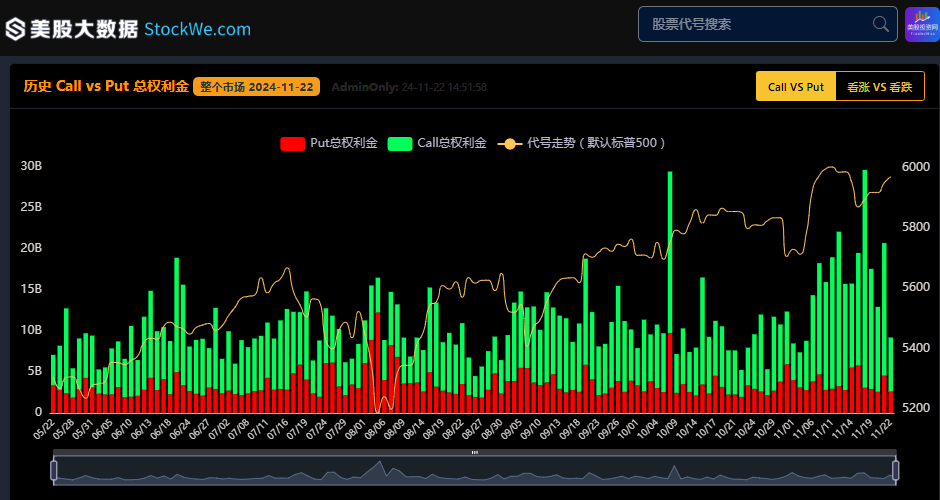The width and height of the screenshot is (940, 500).
Task: Select the Call VS Put tab
Action: tap(796, 86)
